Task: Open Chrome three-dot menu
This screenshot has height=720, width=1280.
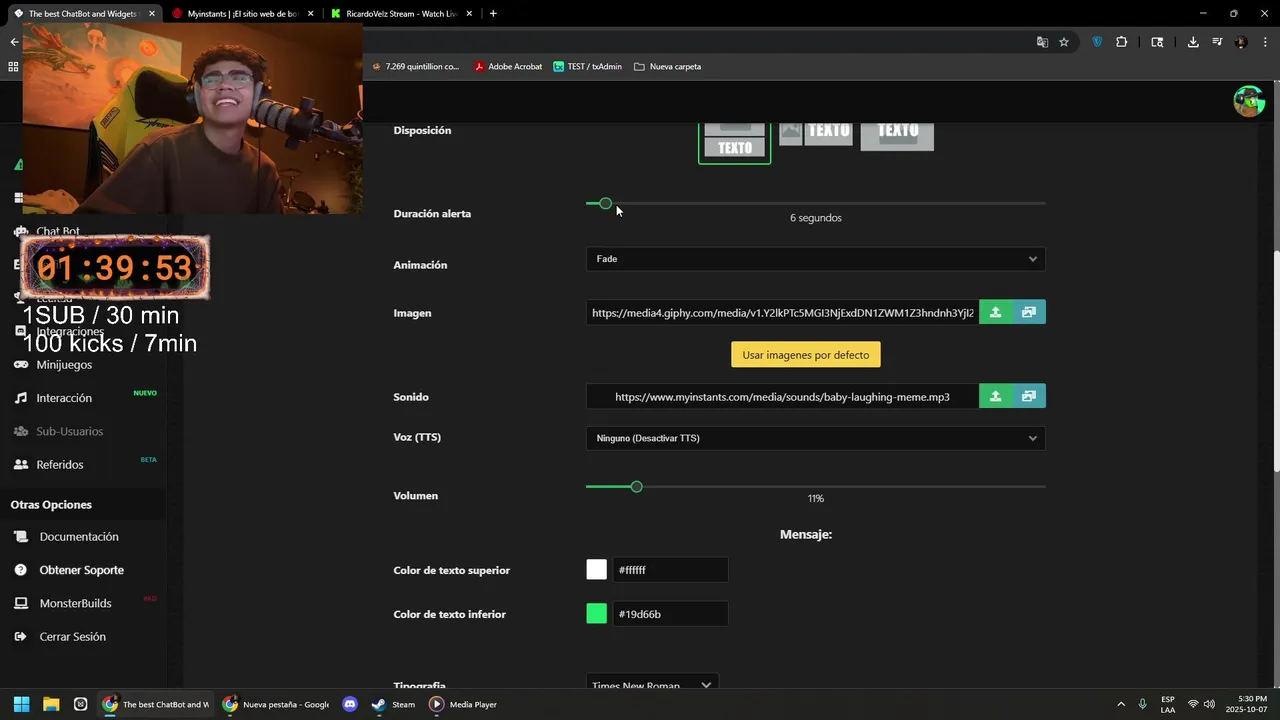Action: (x=1265, y=42)
